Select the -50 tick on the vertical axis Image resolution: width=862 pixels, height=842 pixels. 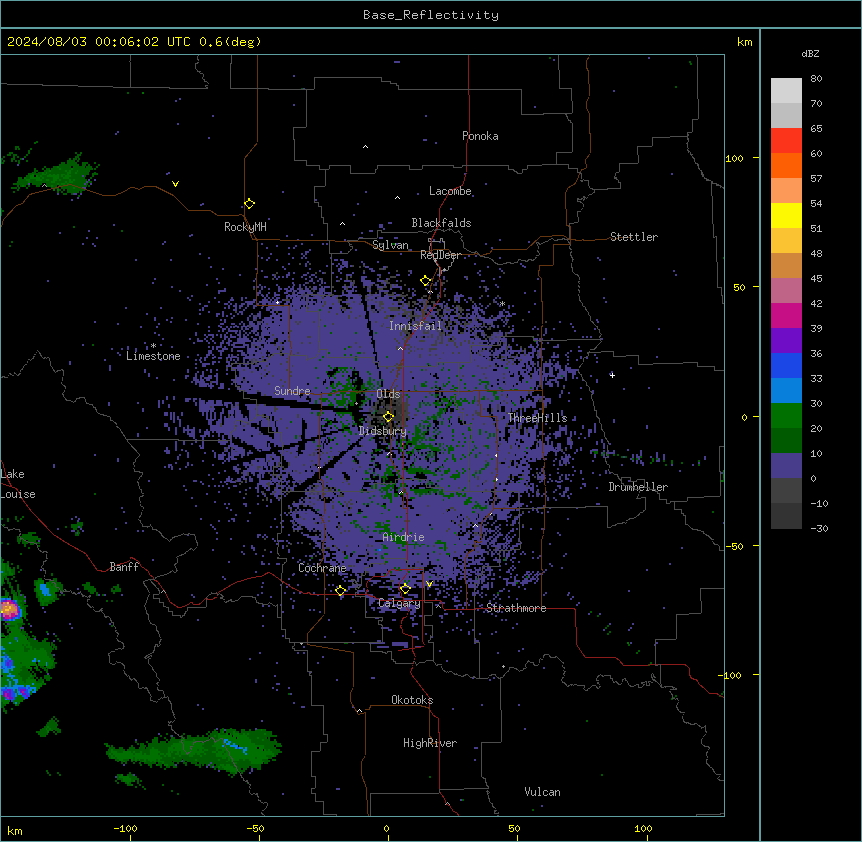tap(734, 546)
